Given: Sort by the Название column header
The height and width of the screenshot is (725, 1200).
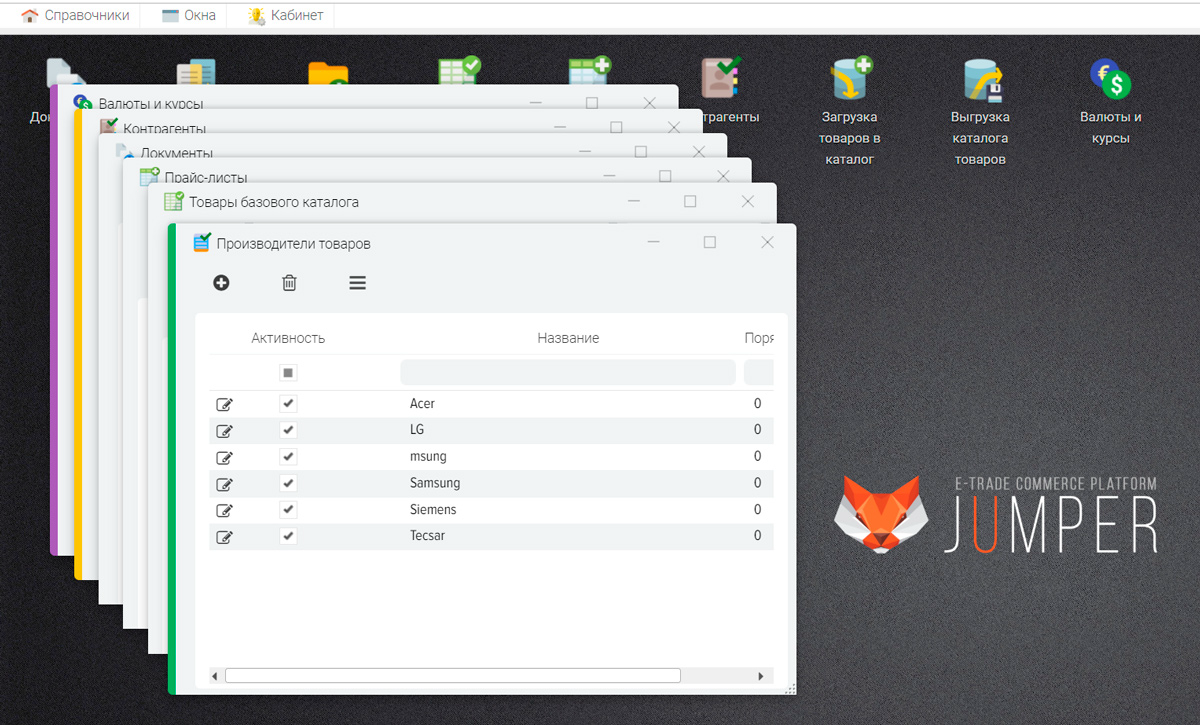Looking at the screenshot, I should [x=568, y=338].
